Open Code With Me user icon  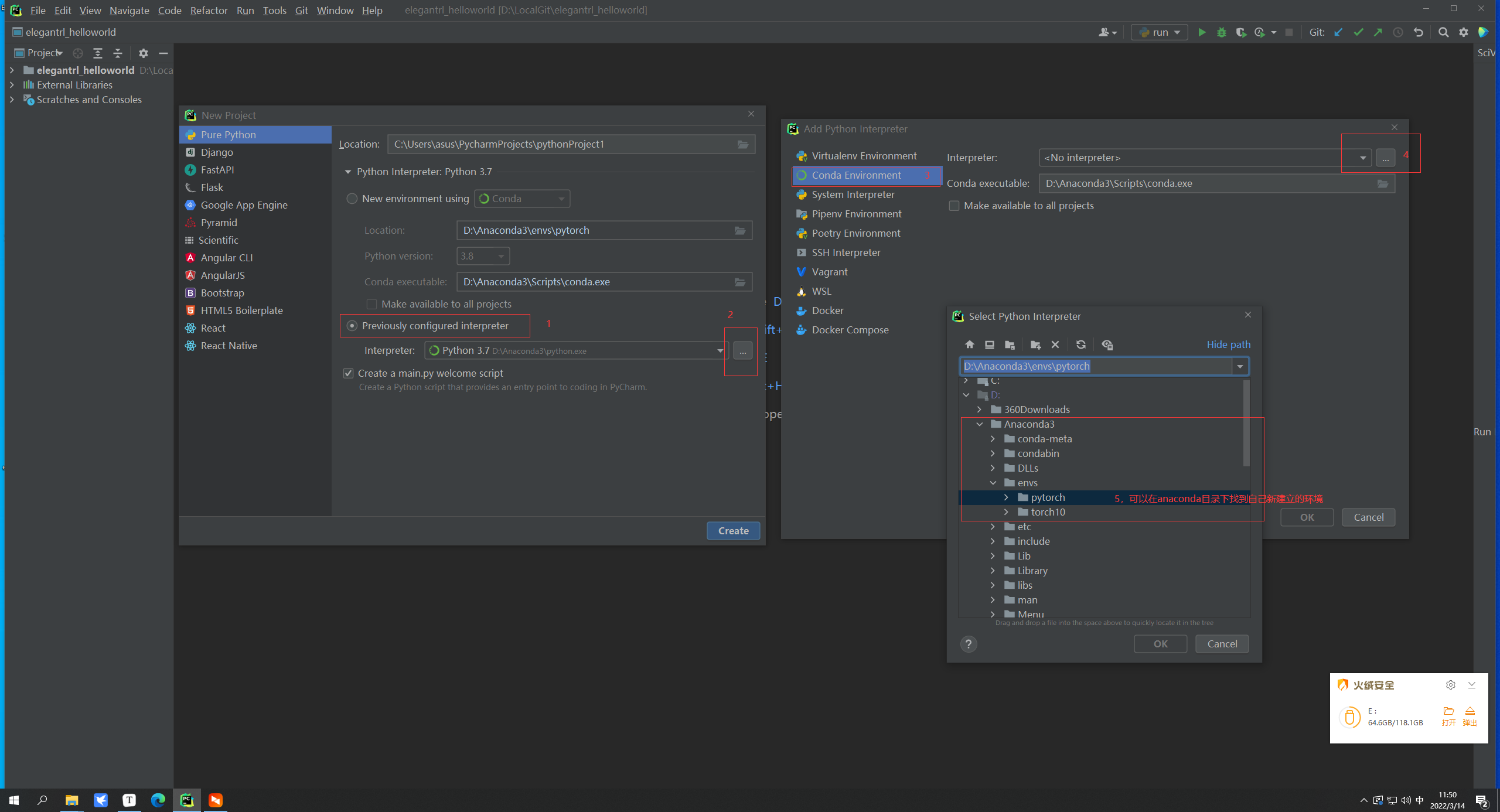tap(1107, 32)
